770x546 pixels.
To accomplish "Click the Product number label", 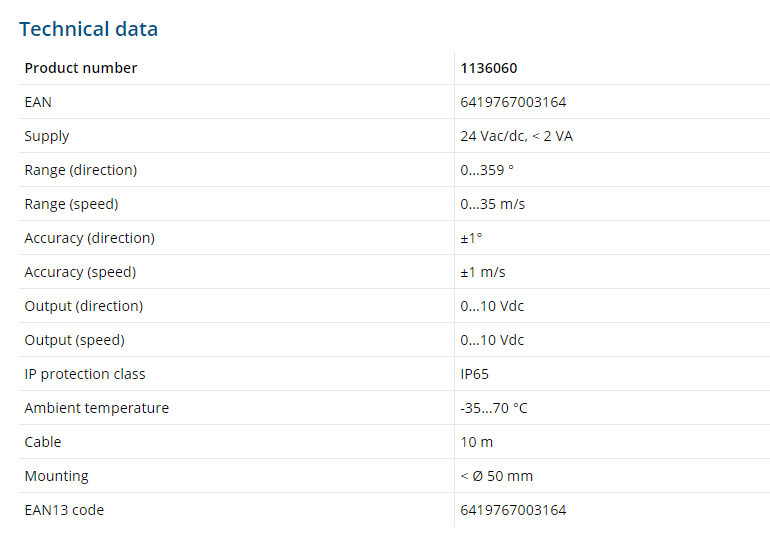I will [81, 68].
